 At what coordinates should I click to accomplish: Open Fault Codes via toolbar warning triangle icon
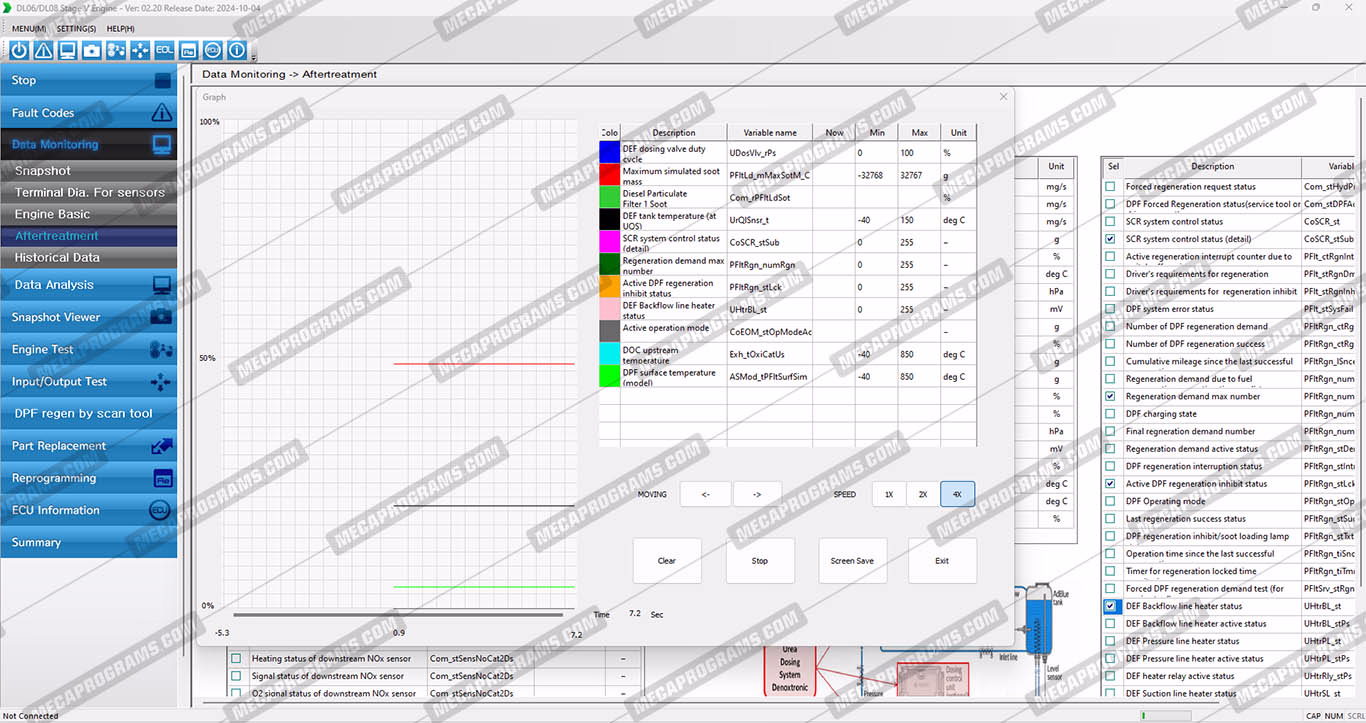coord(43,50)
